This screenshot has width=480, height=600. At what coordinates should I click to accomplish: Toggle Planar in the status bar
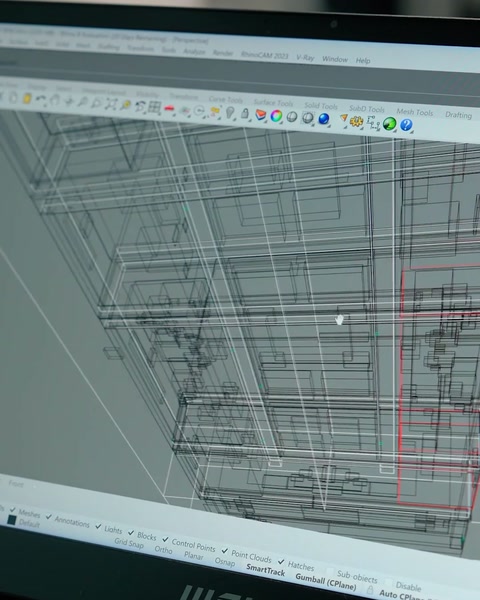coord(194,556)
